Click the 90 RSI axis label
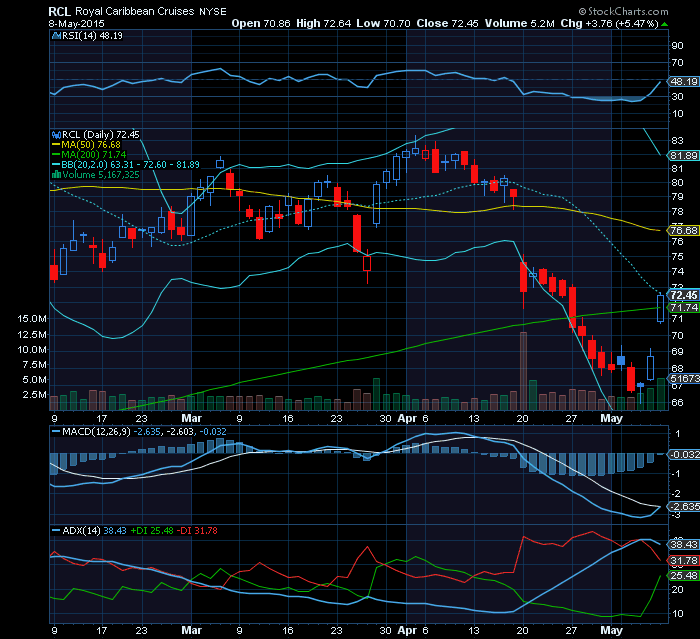The width and height of the screenshot is (700, 639). 677,46
